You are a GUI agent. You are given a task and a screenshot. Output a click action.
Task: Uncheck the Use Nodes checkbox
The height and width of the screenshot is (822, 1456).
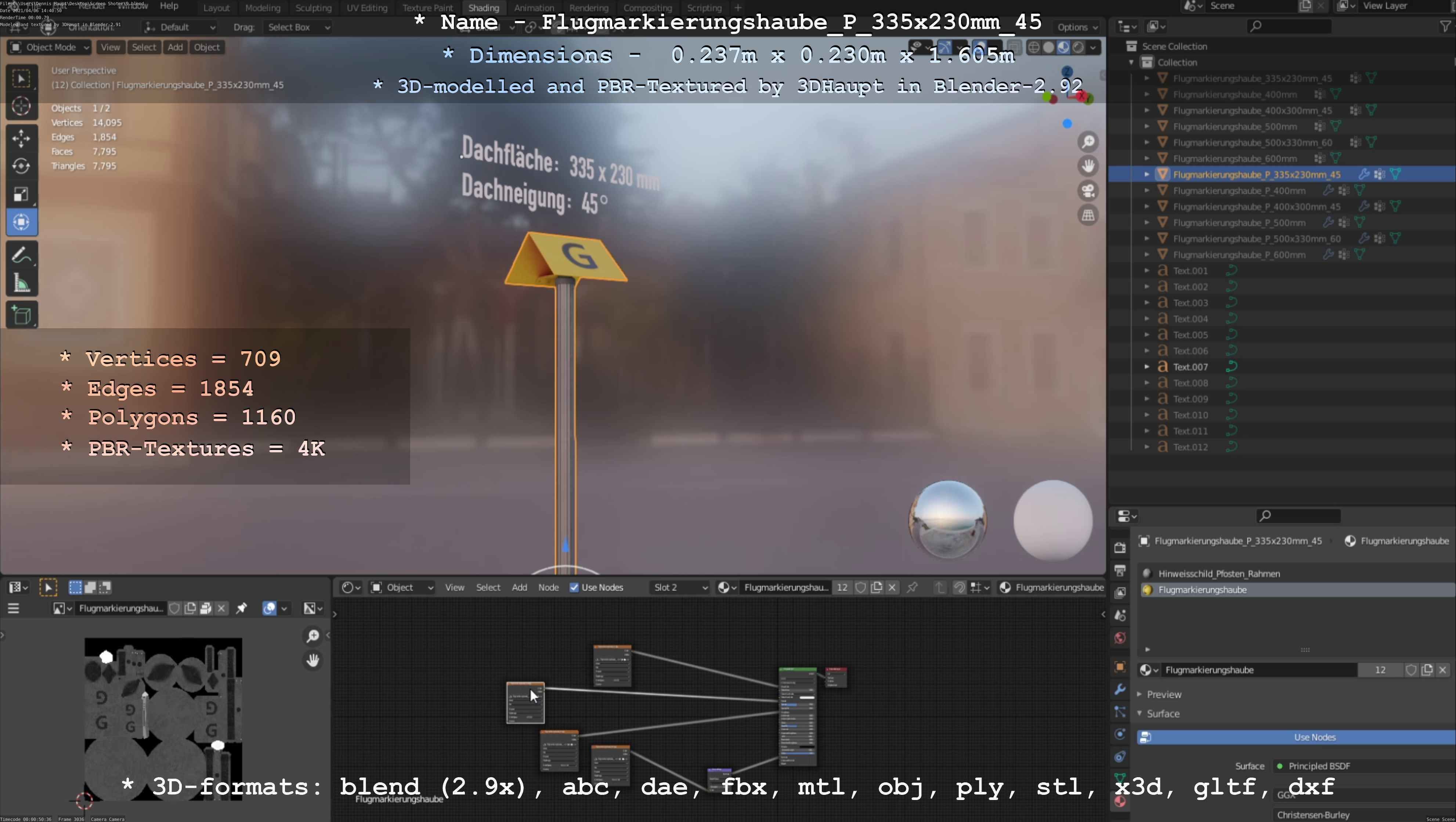click(x=574, y=587)
